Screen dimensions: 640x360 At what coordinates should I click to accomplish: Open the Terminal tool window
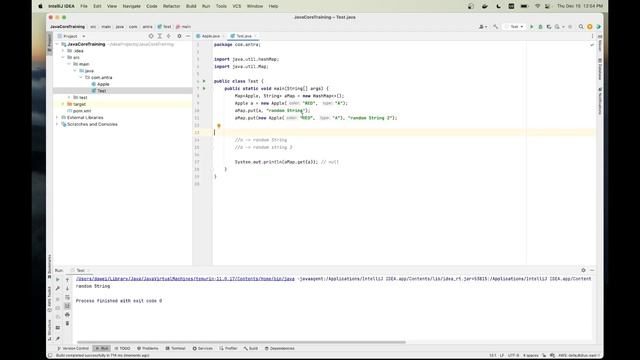point(176,348)
